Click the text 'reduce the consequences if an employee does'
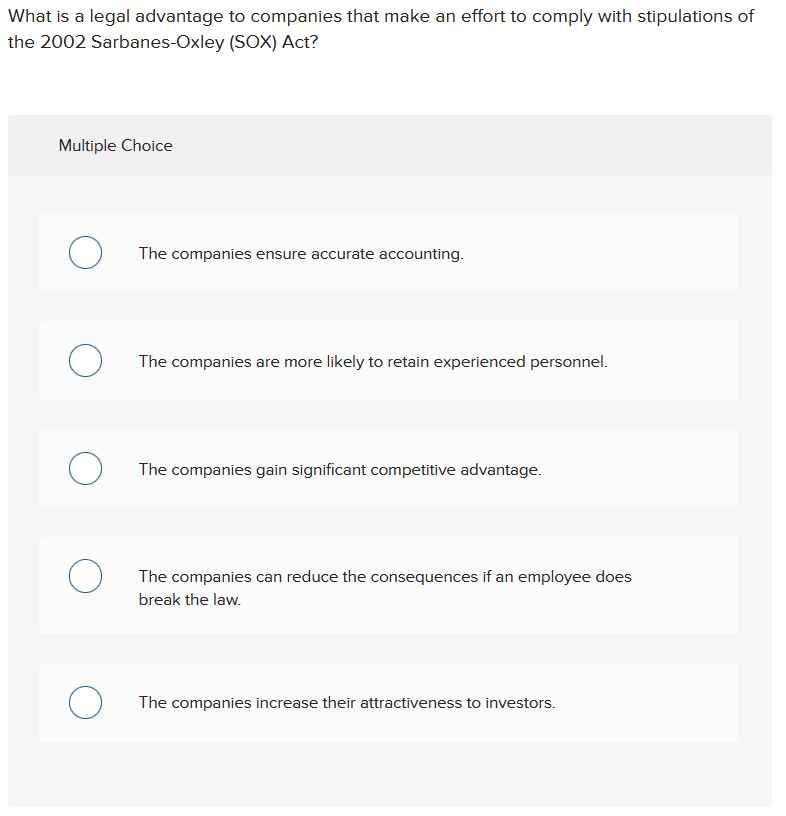Viewport: 786px width, 816px height. pos(385,577)
